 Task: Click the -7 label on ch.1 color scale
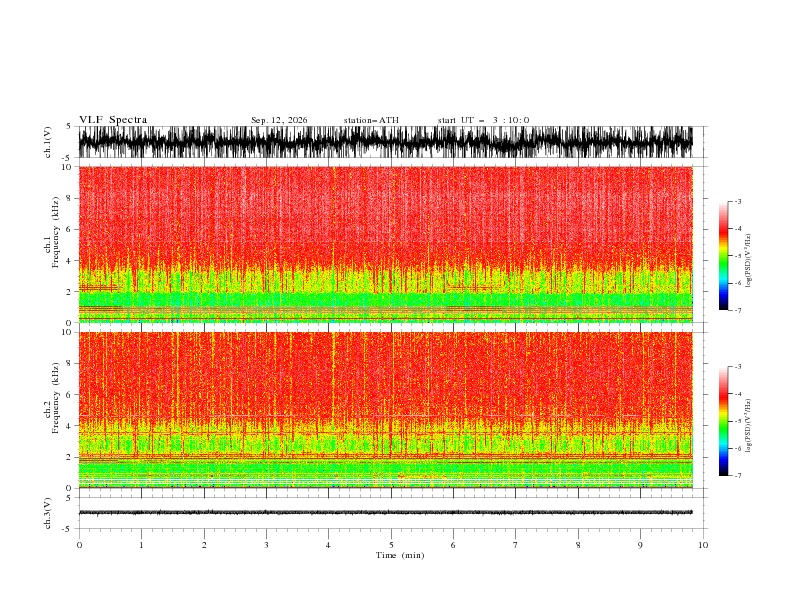(738, 310)
